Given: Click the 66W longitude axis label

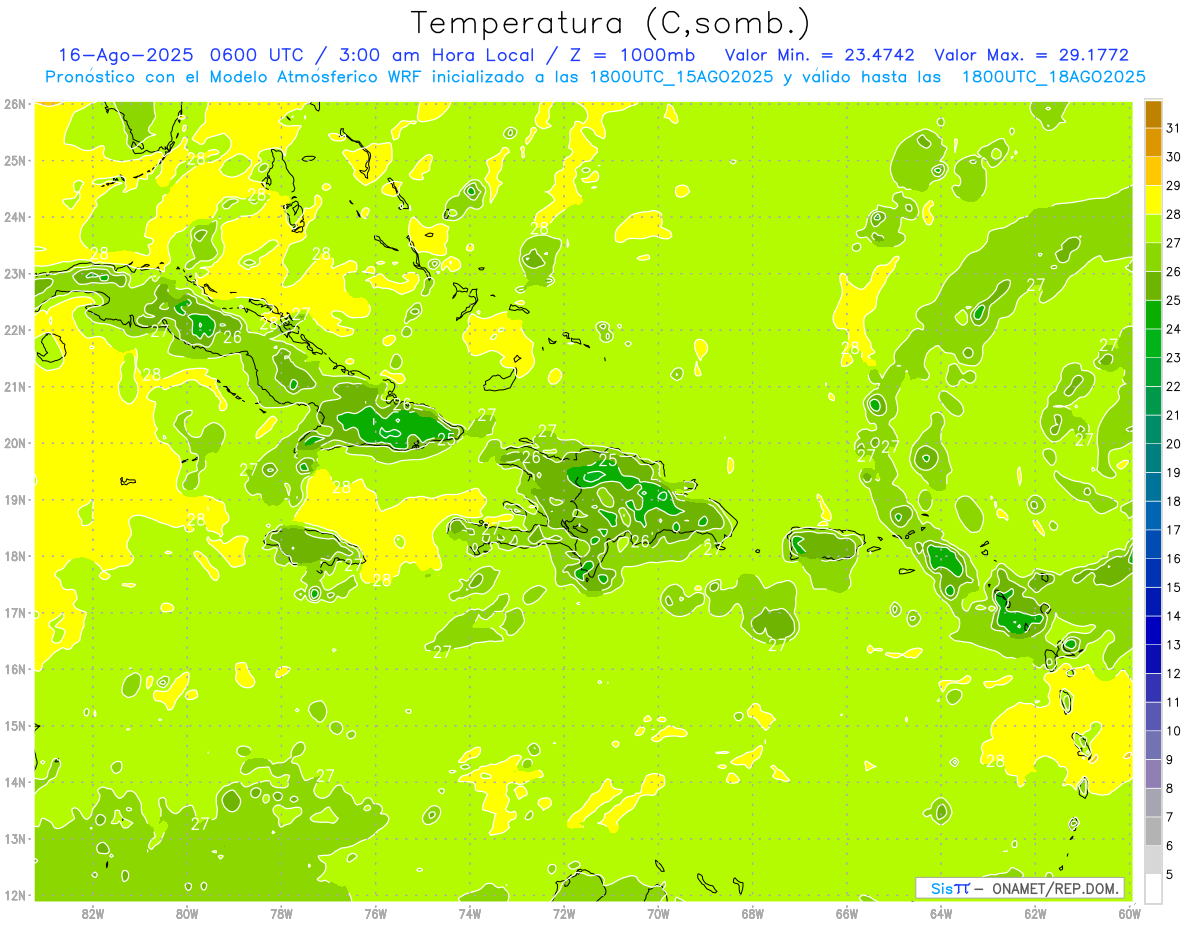Looking at the screenshot, I should 846,913.
